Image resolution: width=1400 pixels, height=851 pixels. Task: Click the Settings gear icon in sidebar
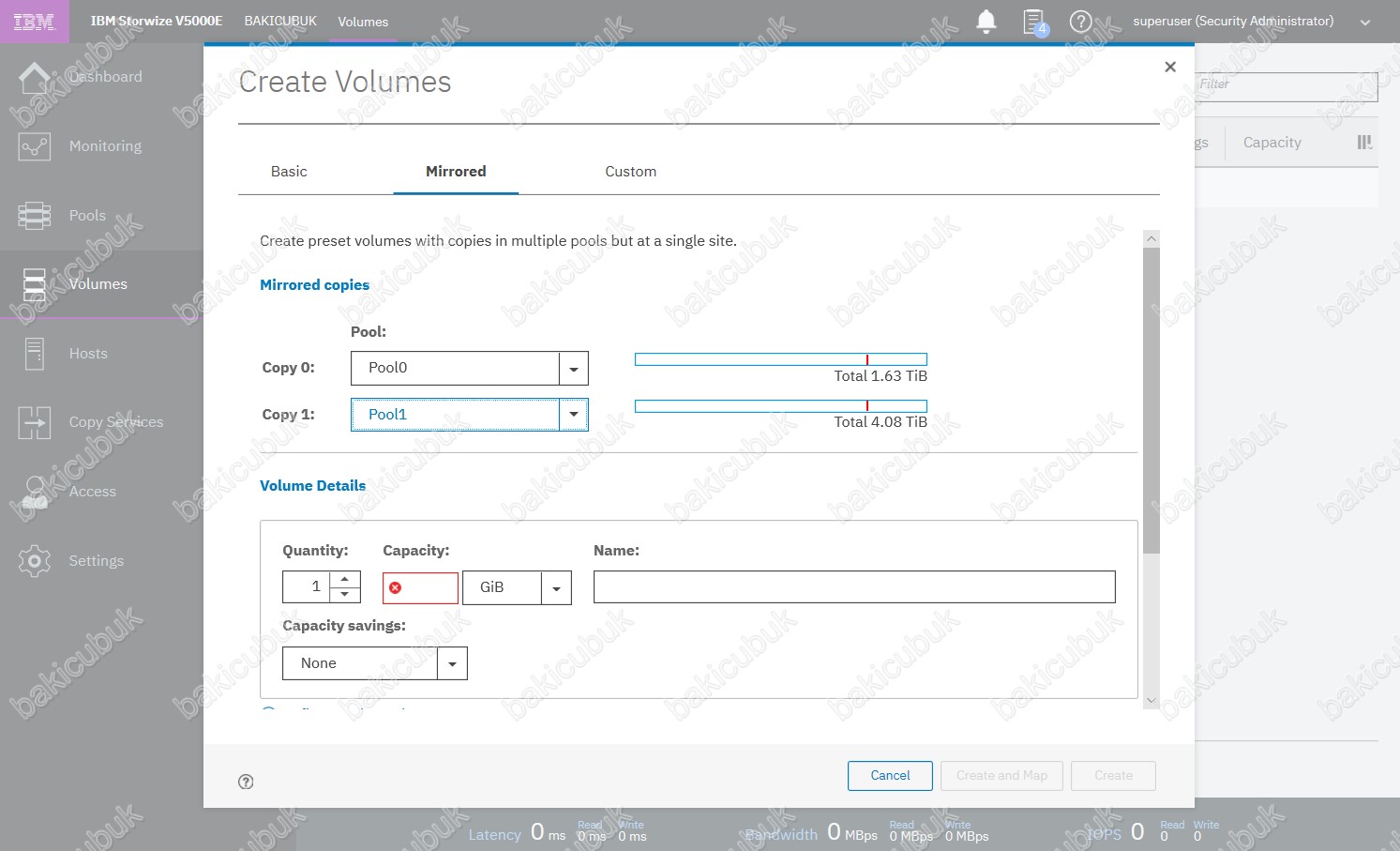coord(35,561)
